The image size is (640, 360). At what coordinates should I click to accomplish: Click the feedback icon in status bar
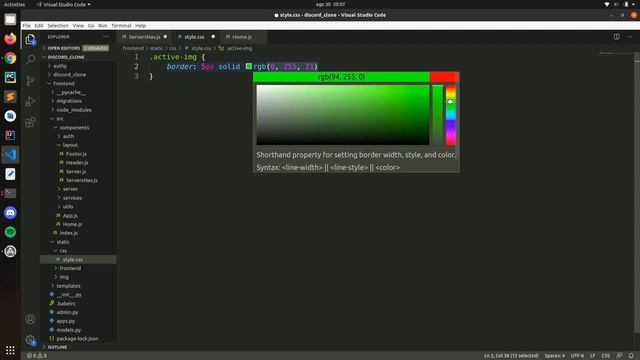619,356
